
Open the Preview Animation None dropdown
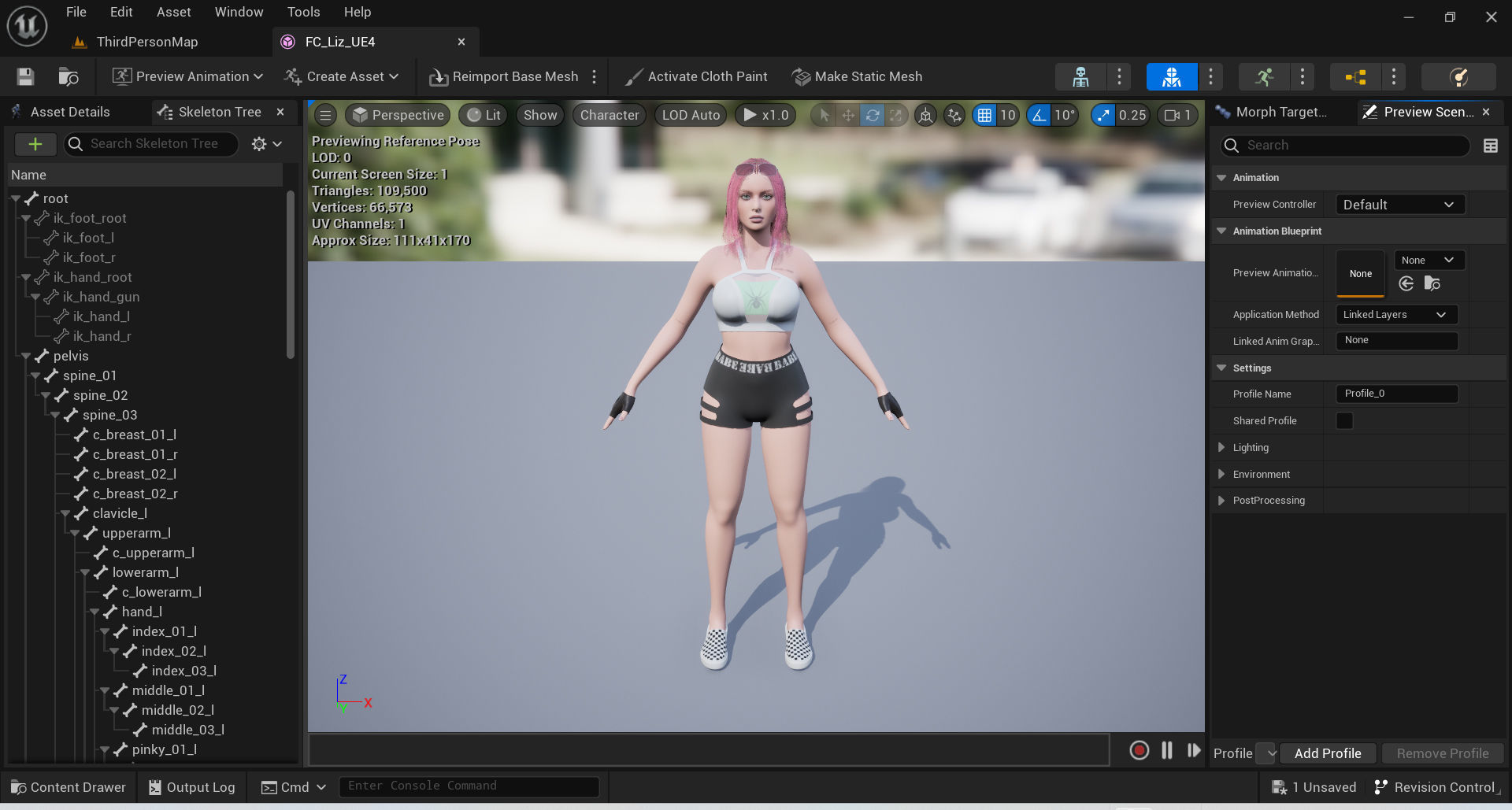point(1429,261)
